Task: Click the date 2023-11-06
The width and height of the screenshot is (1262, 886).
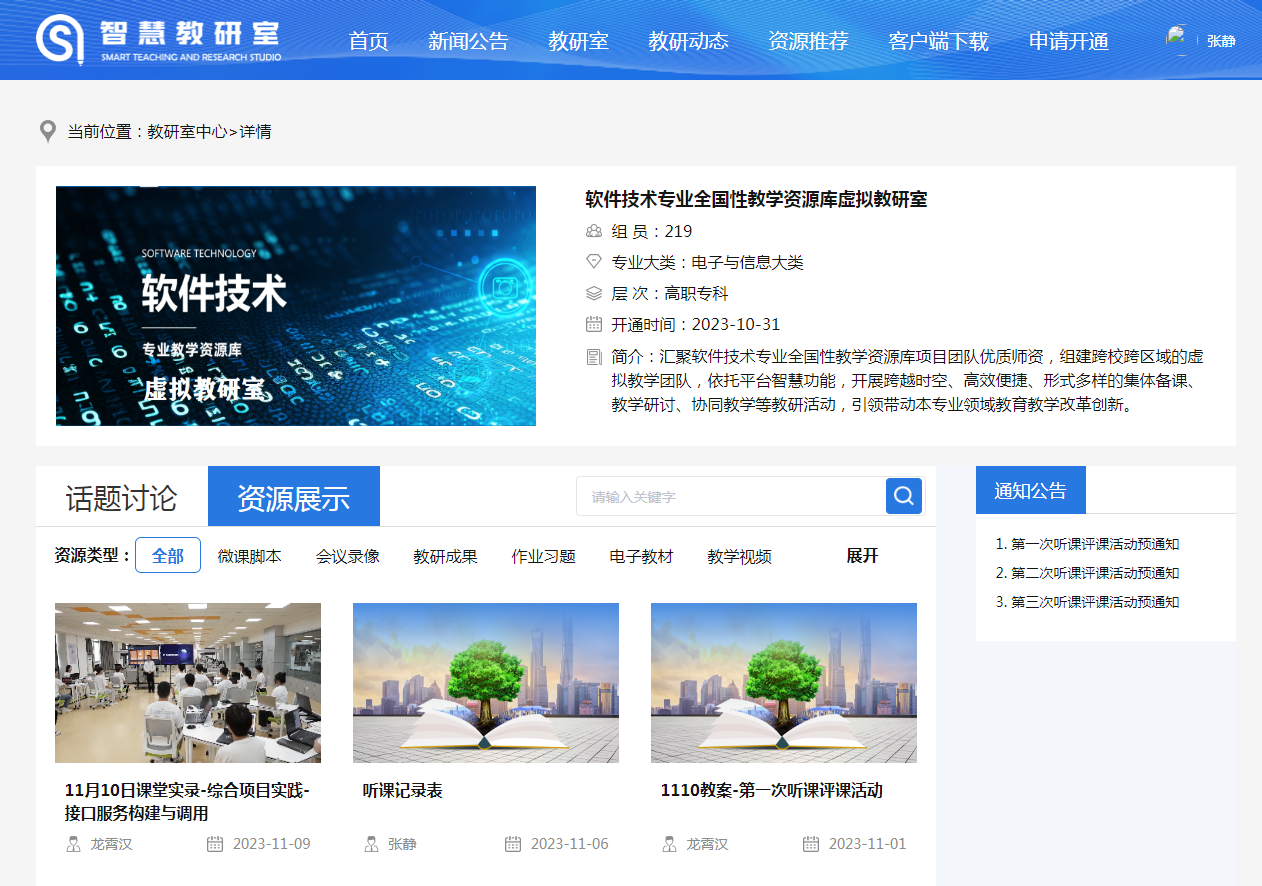Action: point(570,844)
